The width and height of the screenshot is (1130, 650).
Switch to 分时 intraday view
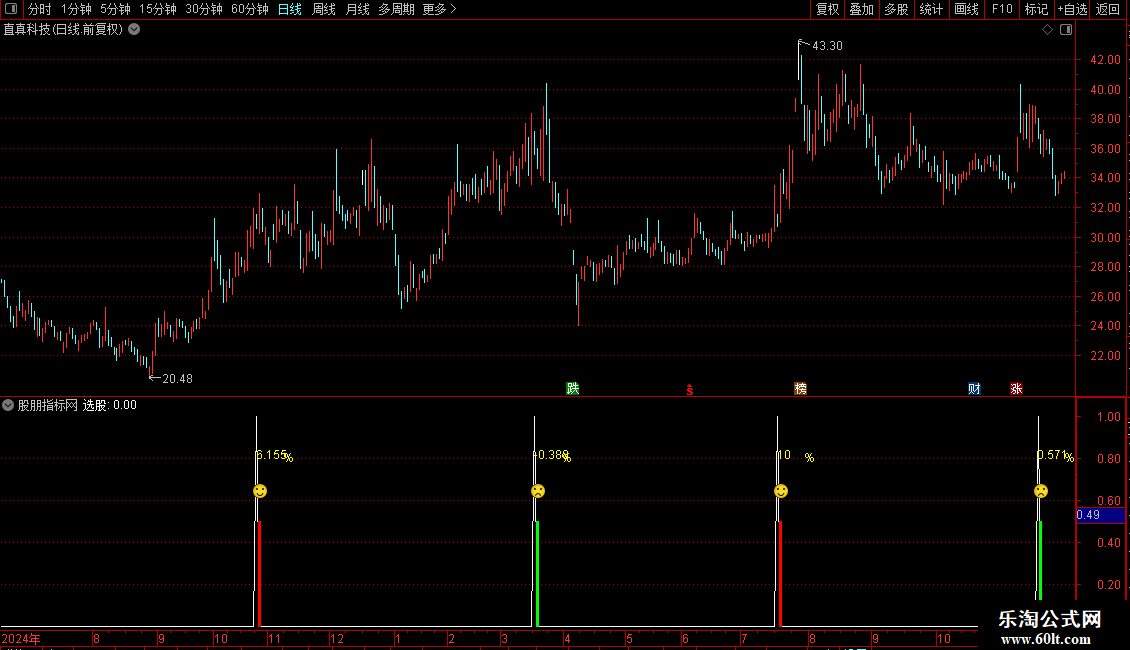point(40,9)
